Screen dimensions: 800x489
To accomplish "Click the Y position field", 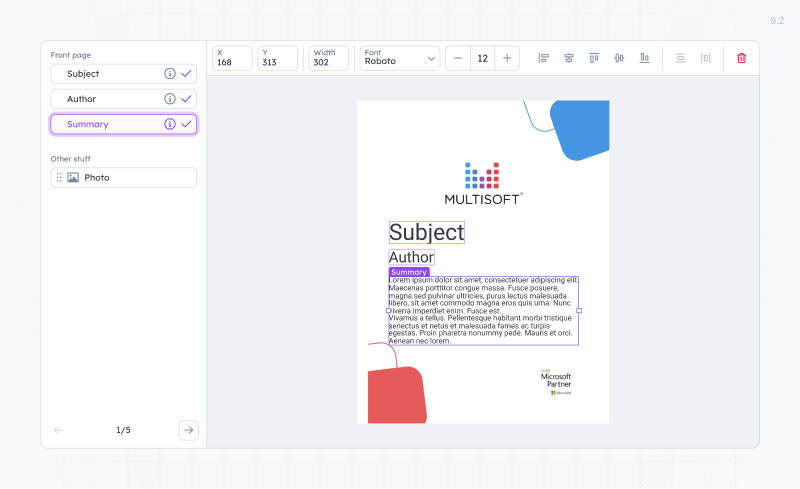I will point(277,58).
